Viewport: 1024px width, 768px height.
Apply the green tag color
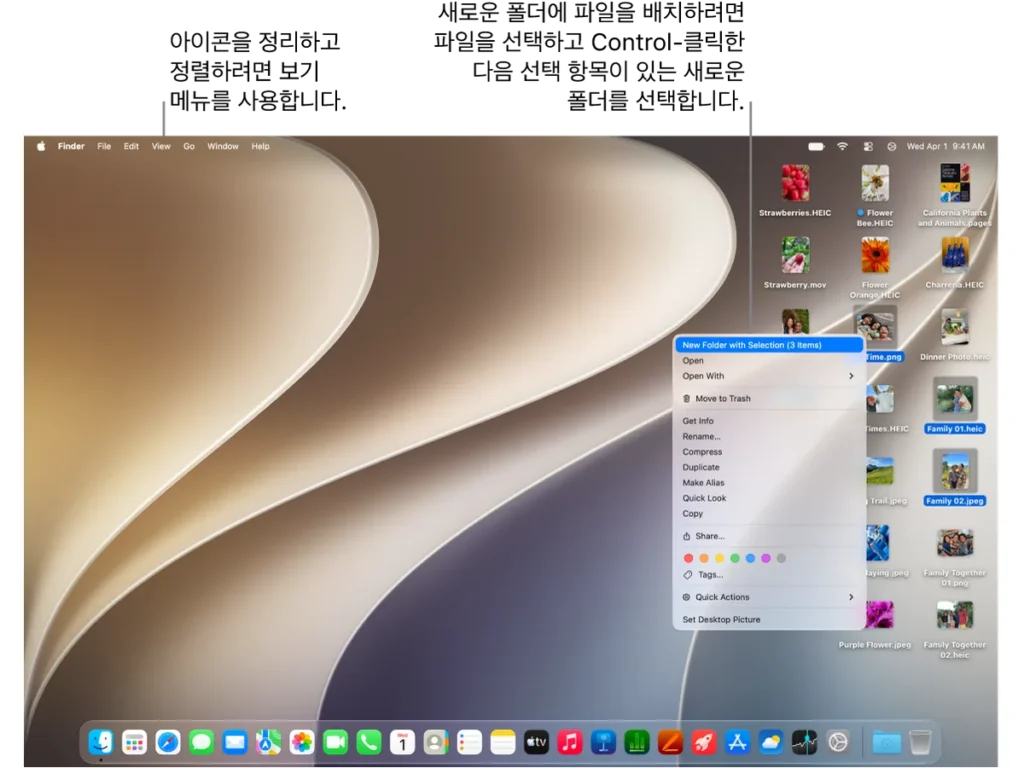(735, 558)
